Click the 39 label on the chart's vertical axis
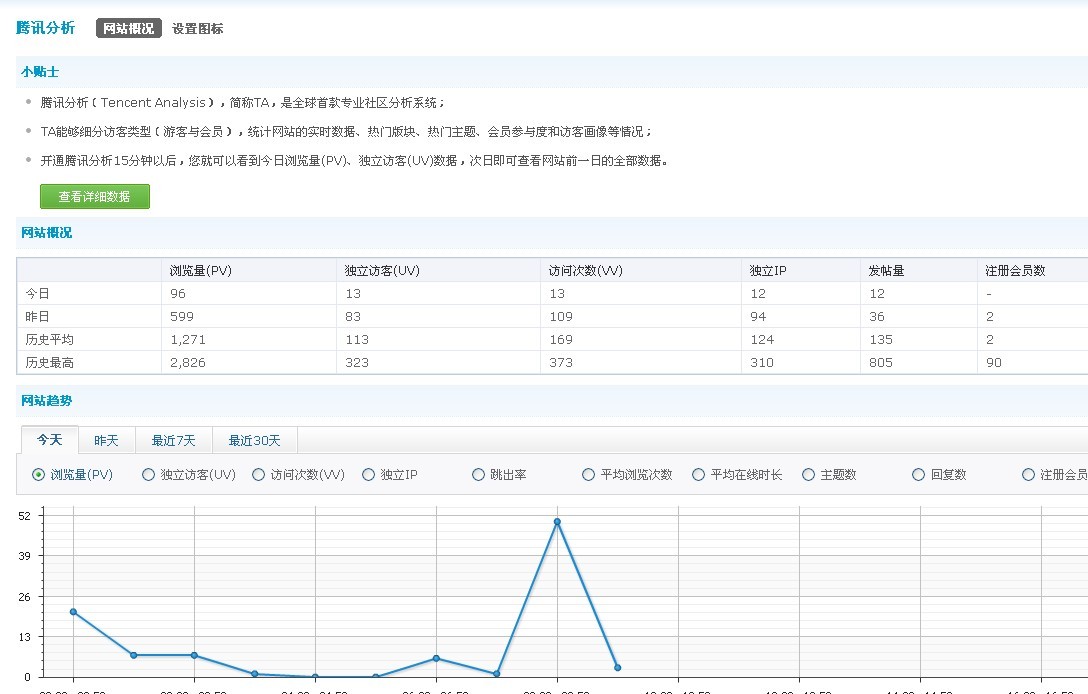The width and height of the screenshot is (1088, 694). (x=24, y=556)
